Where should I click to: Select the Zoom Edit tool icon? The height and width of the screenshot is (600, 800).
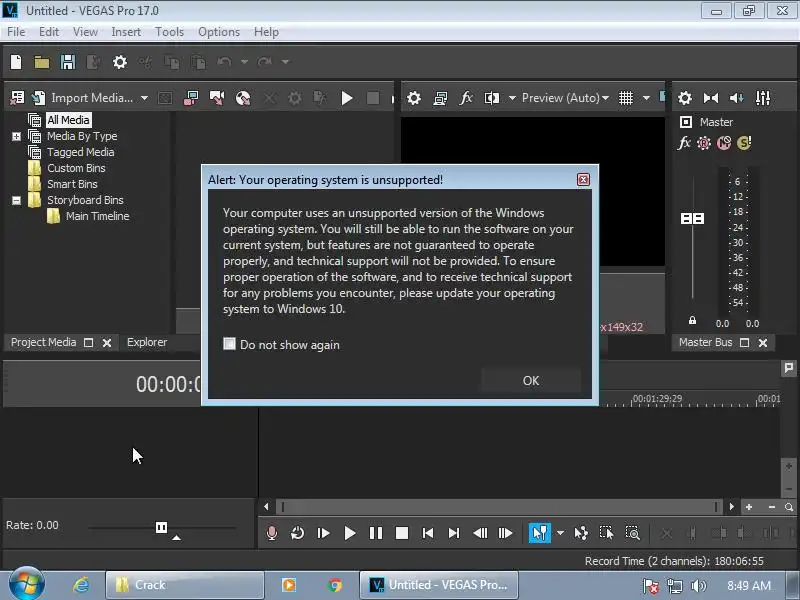click(x=633, y=534)
